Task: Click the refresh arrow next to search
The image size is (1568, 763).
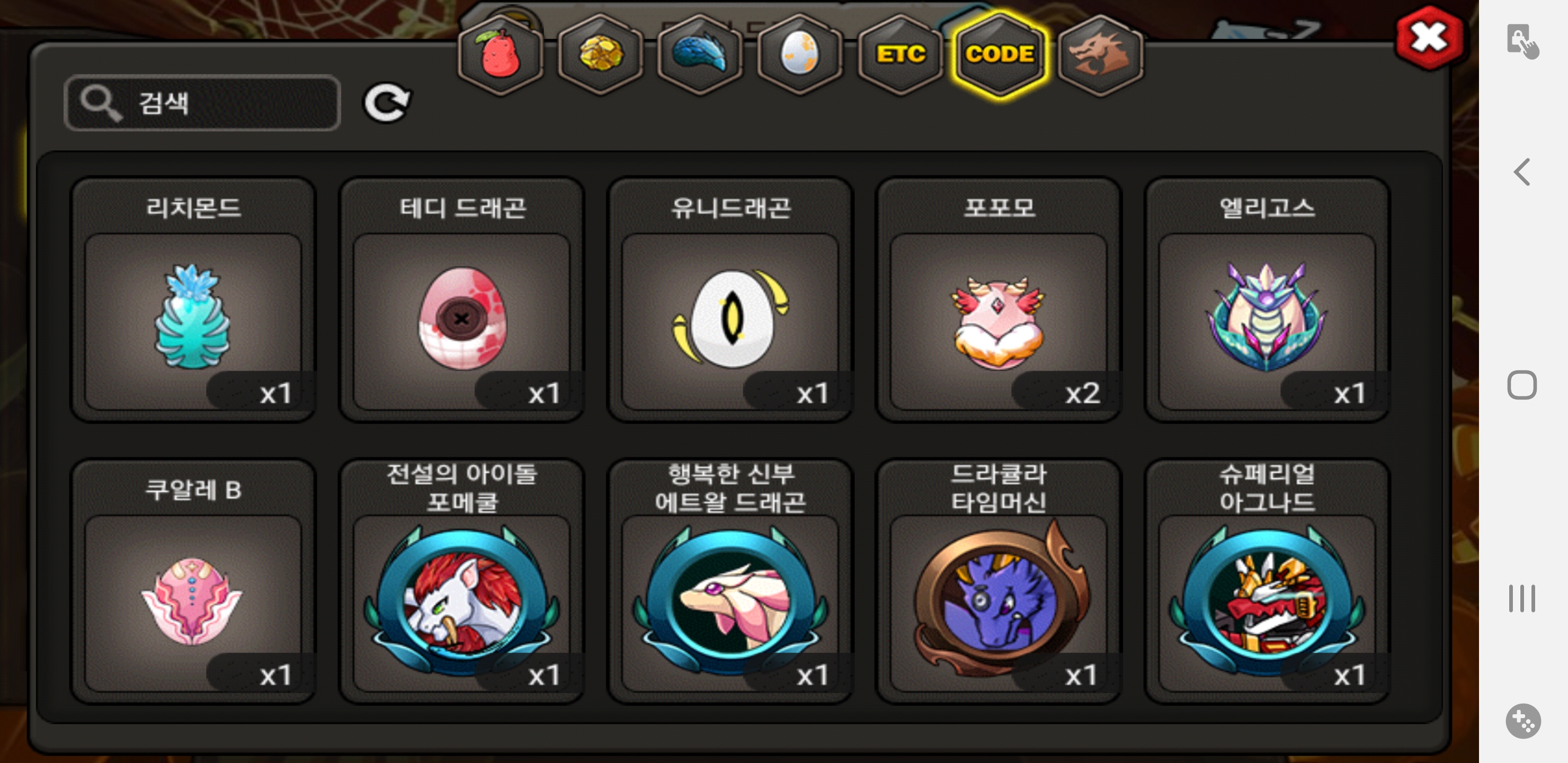Action: (387, 102)
